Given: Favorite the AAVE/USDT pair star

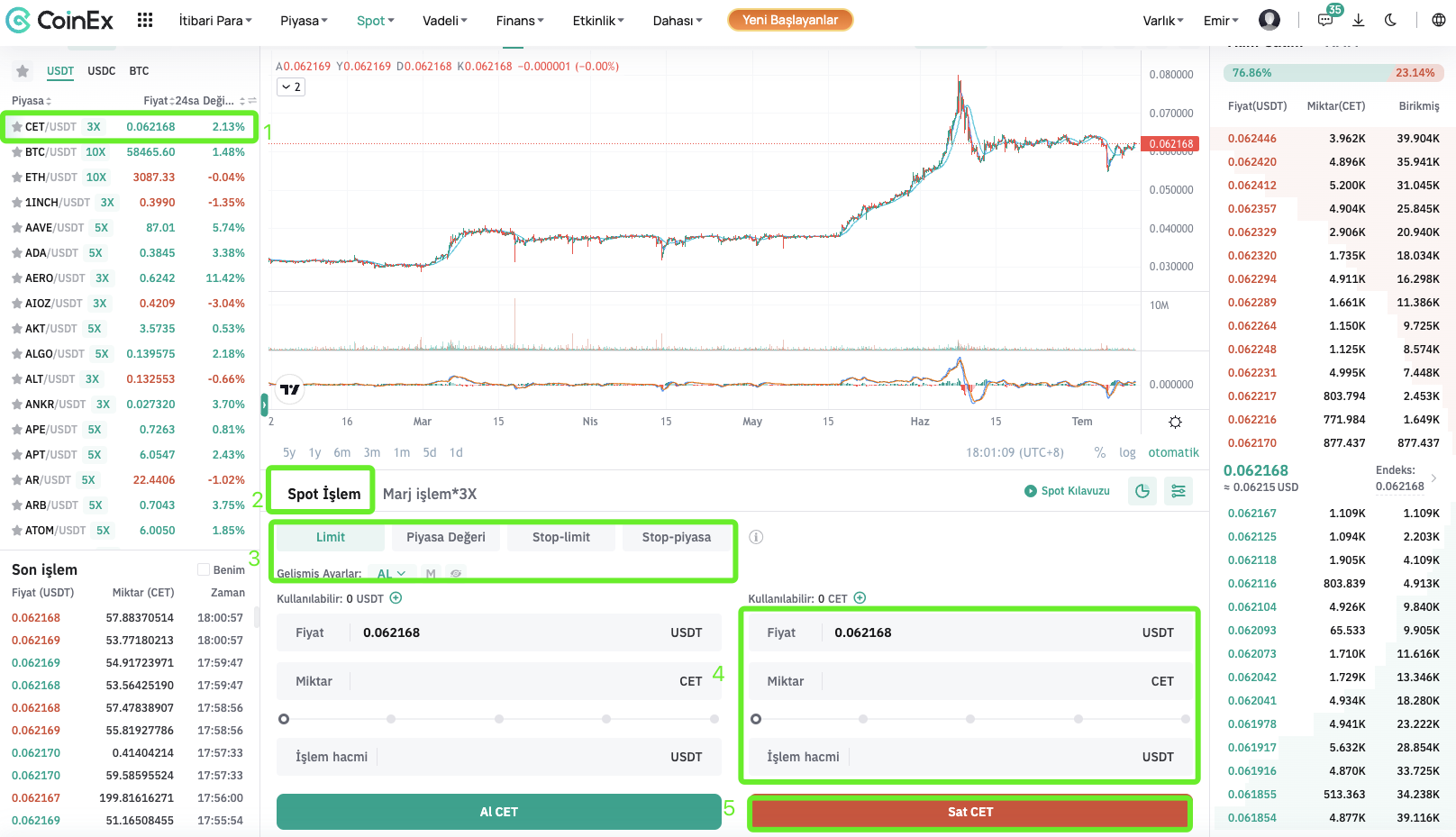Looking at the screenshot, I should (17, 228).
